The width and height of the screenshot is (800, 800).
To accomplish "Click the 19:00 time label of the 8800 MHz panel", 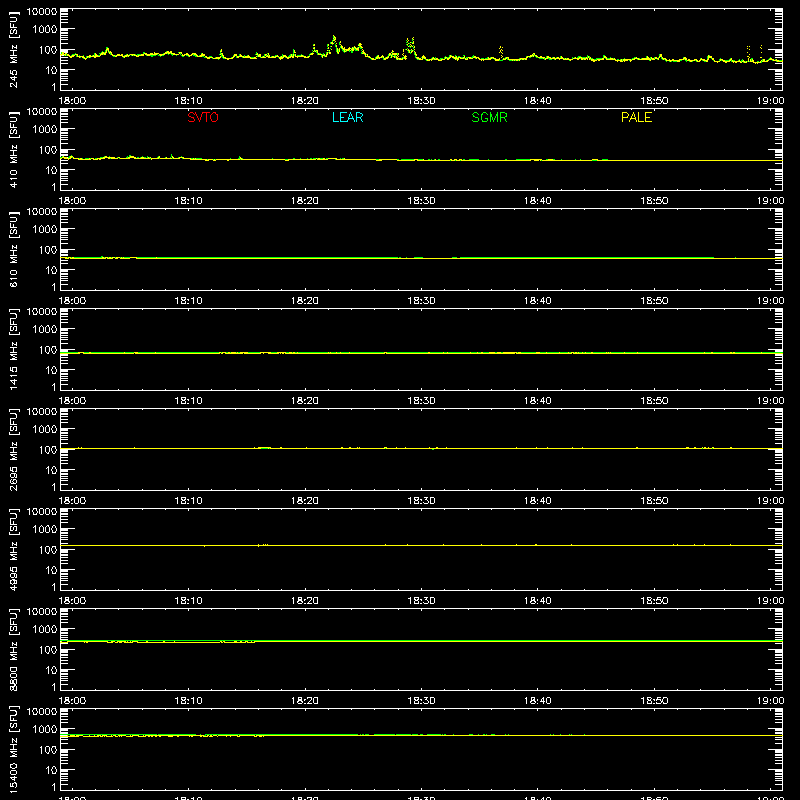I will (x=770, y=701).
